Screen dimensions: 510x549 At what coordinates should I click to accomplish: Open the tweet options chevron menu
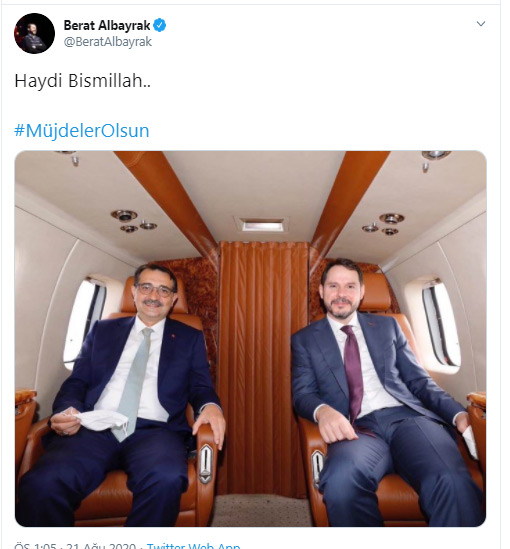tap(481, 24)
